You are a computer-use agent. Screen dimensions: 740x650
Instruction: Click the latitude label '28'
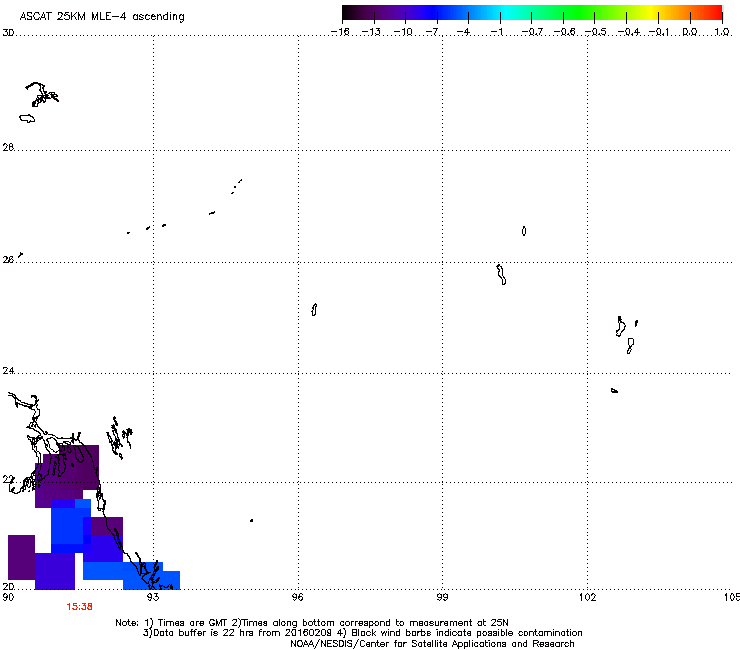tap(8, 147)
